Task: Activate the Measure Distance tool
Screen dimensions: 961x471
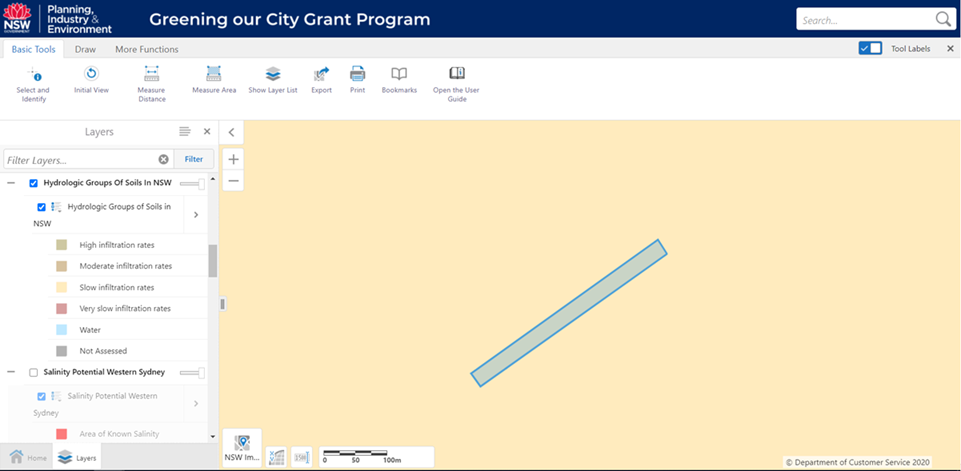Action: (151, 85)
